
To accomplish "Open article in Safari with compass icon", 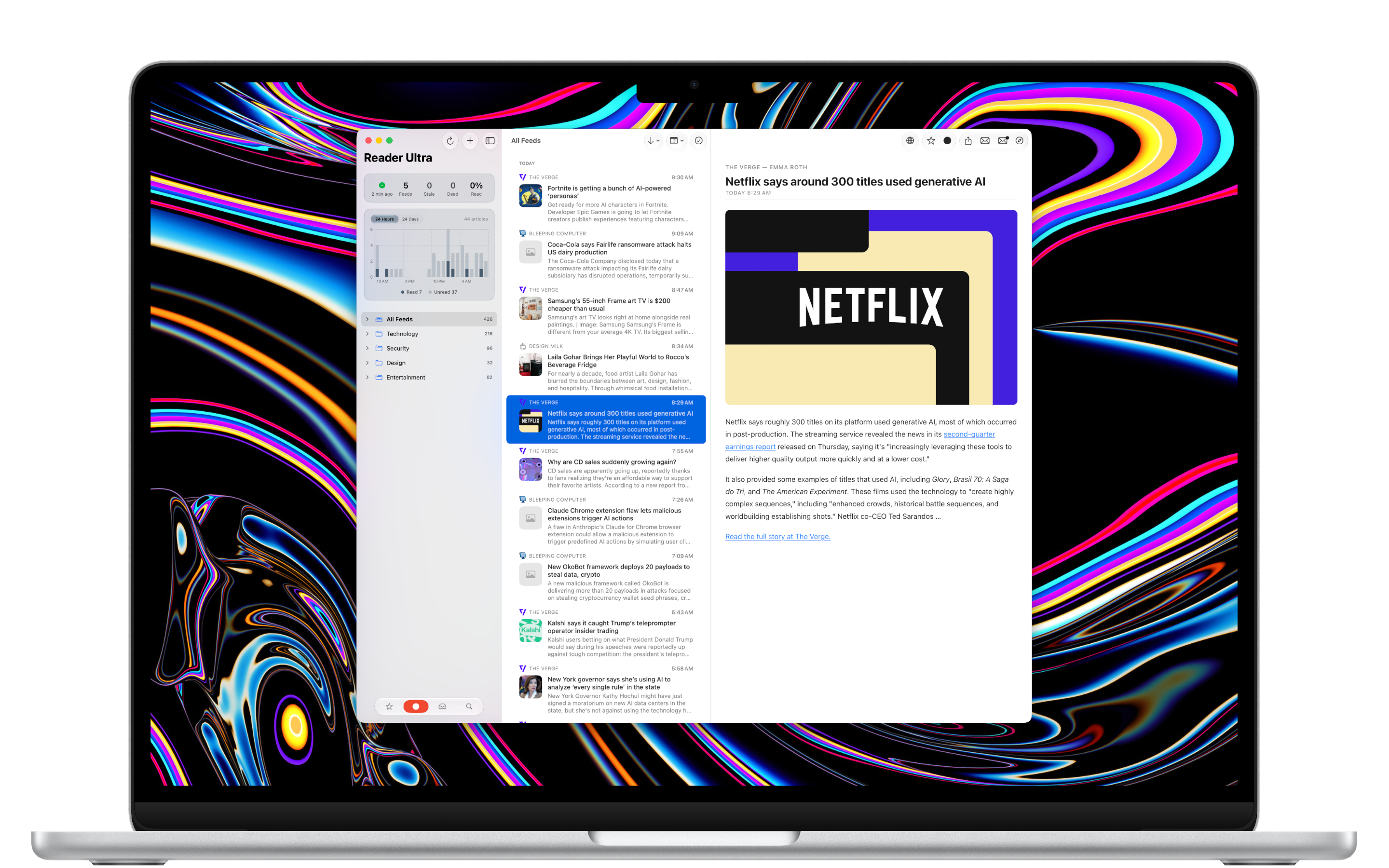I will click(x=1020, y=141).
